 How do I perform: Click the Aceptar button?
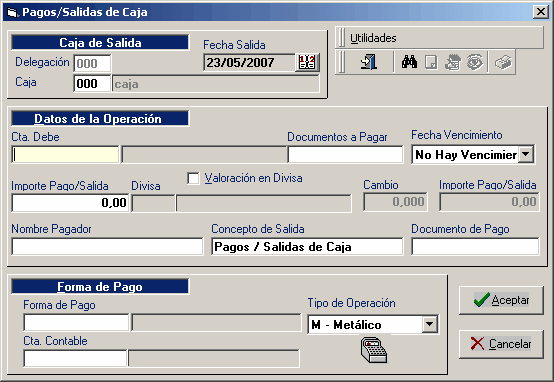(x=501, y=300)
